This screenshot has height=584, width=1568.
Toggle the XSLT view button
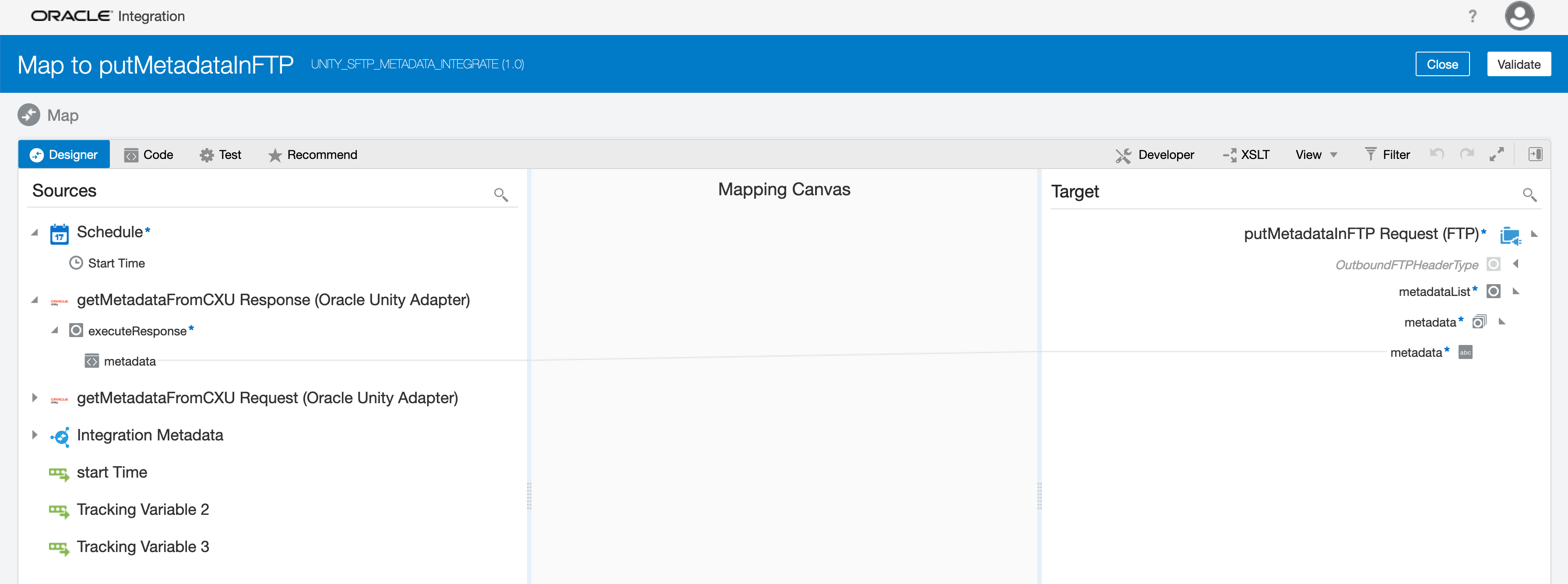[x=1246, y=155]
